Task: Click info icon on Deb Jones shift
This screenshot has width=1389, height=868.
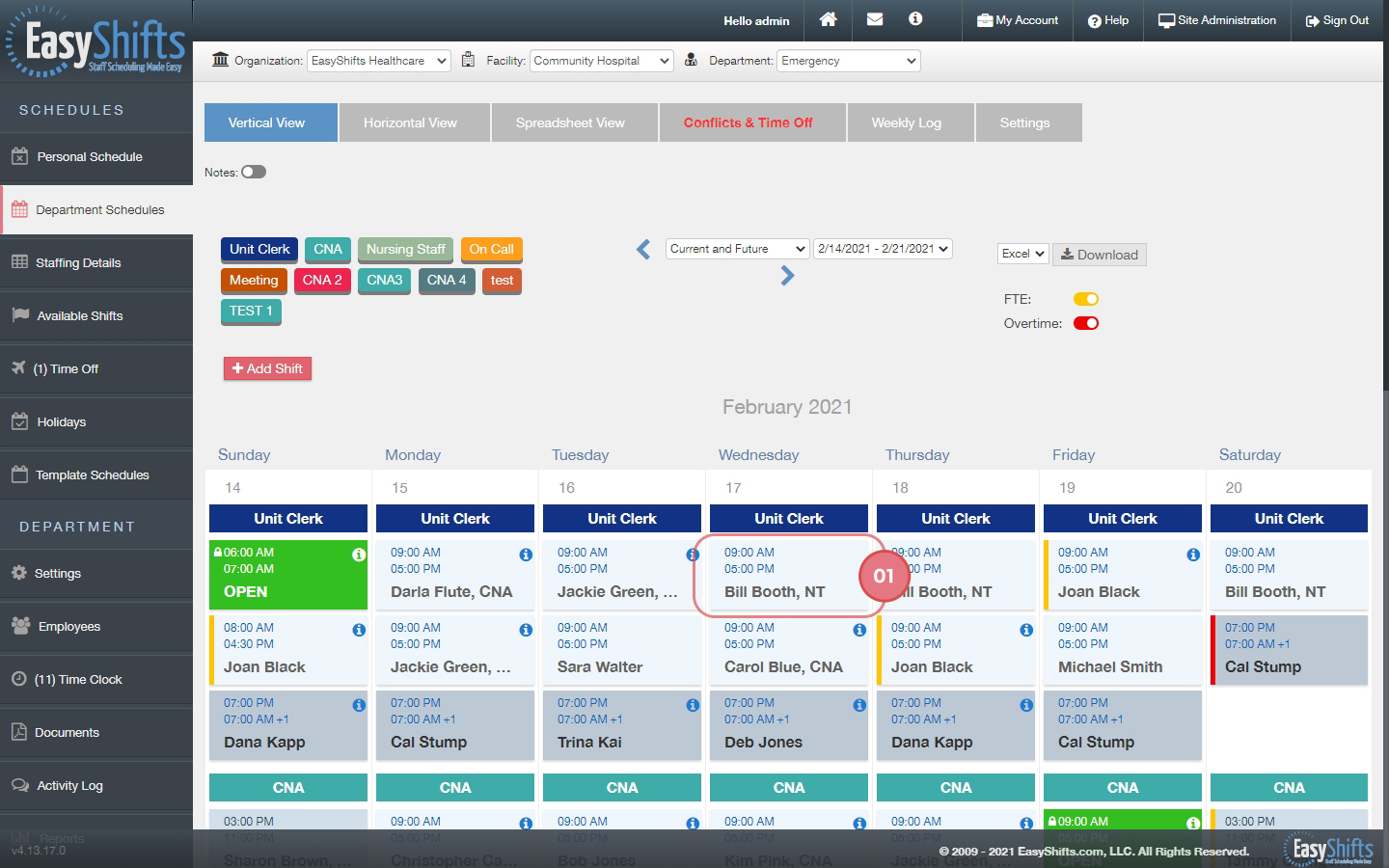Action: [859, 705]
